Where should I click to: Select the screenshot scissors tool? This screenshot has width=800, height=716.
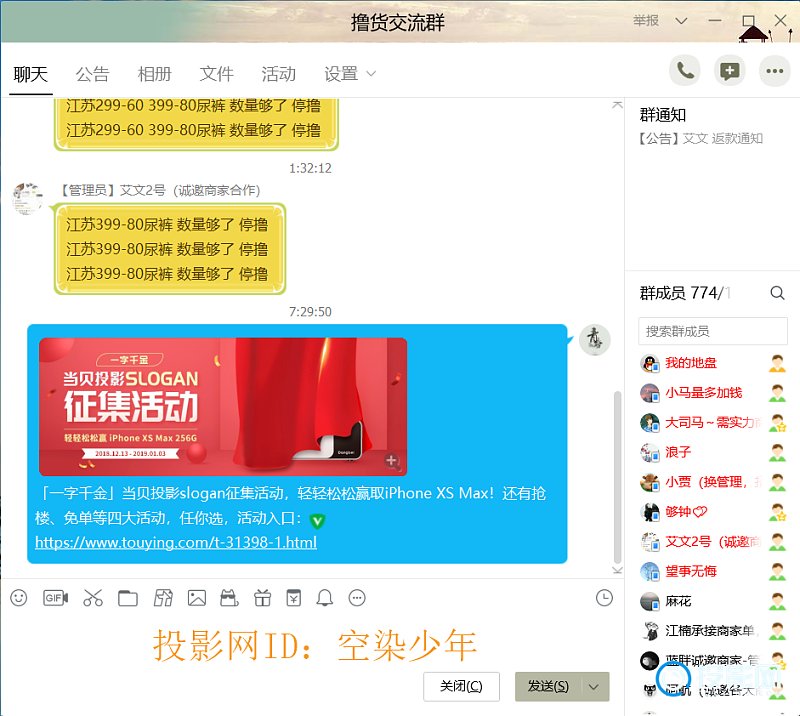pyautogui.click(x=93, y=598)
